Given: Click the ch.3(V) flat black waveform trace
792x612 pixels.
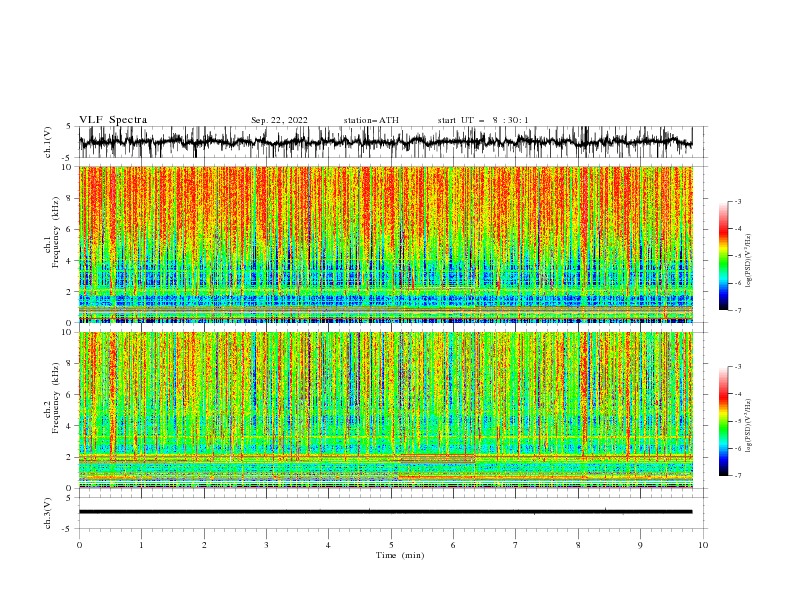Looking at the screenshot, I should pyautogui.click(x=385, y=512).
